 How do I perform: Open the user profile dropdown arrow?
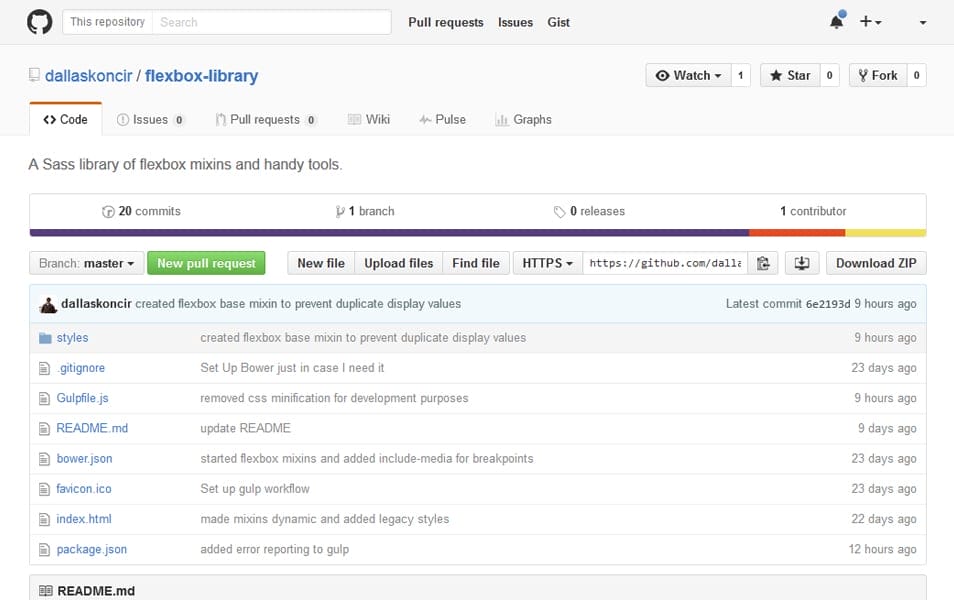pos(923,23)
